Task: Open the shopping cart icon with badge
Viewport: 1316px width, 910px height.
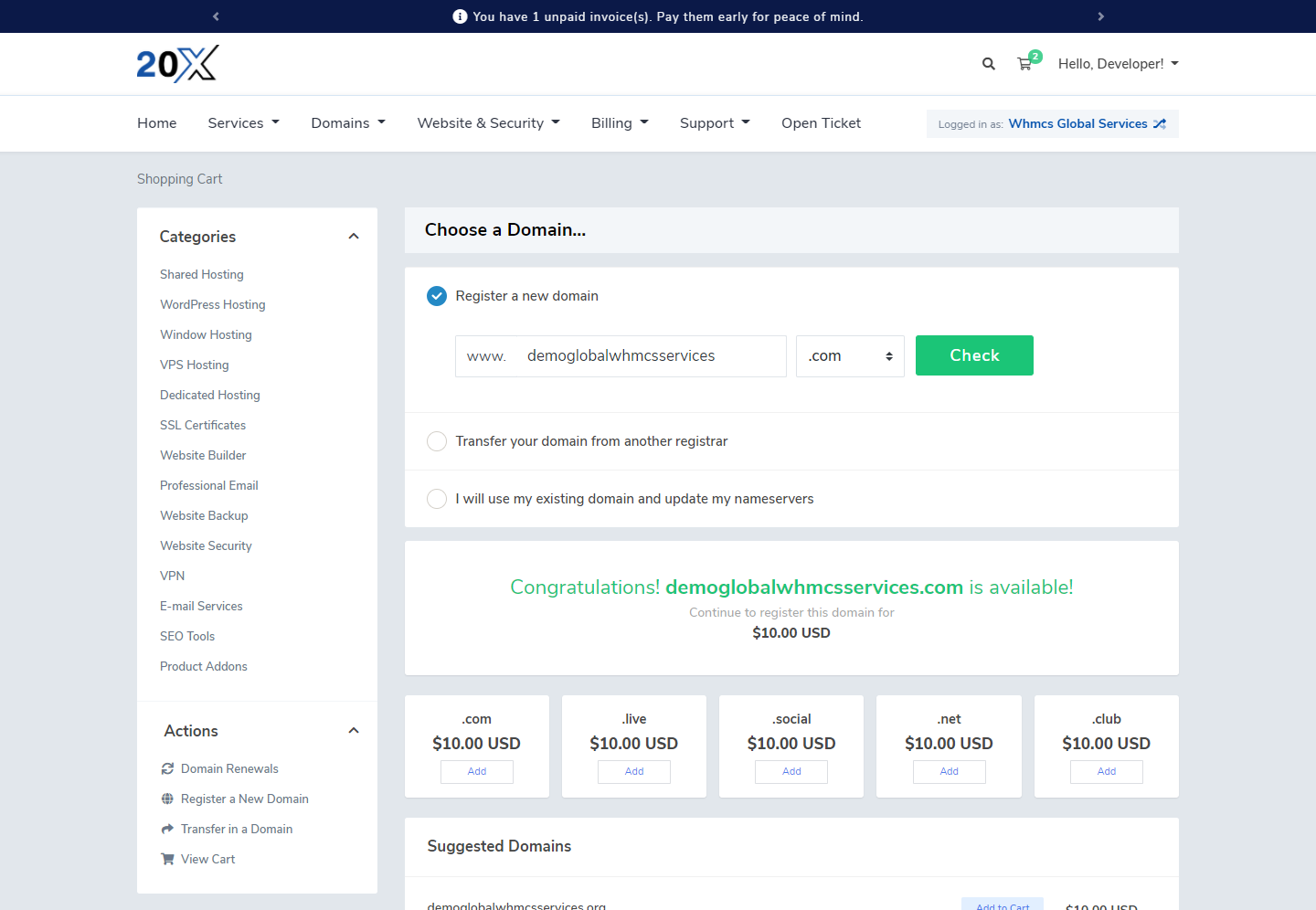Action: (1024, 64)
